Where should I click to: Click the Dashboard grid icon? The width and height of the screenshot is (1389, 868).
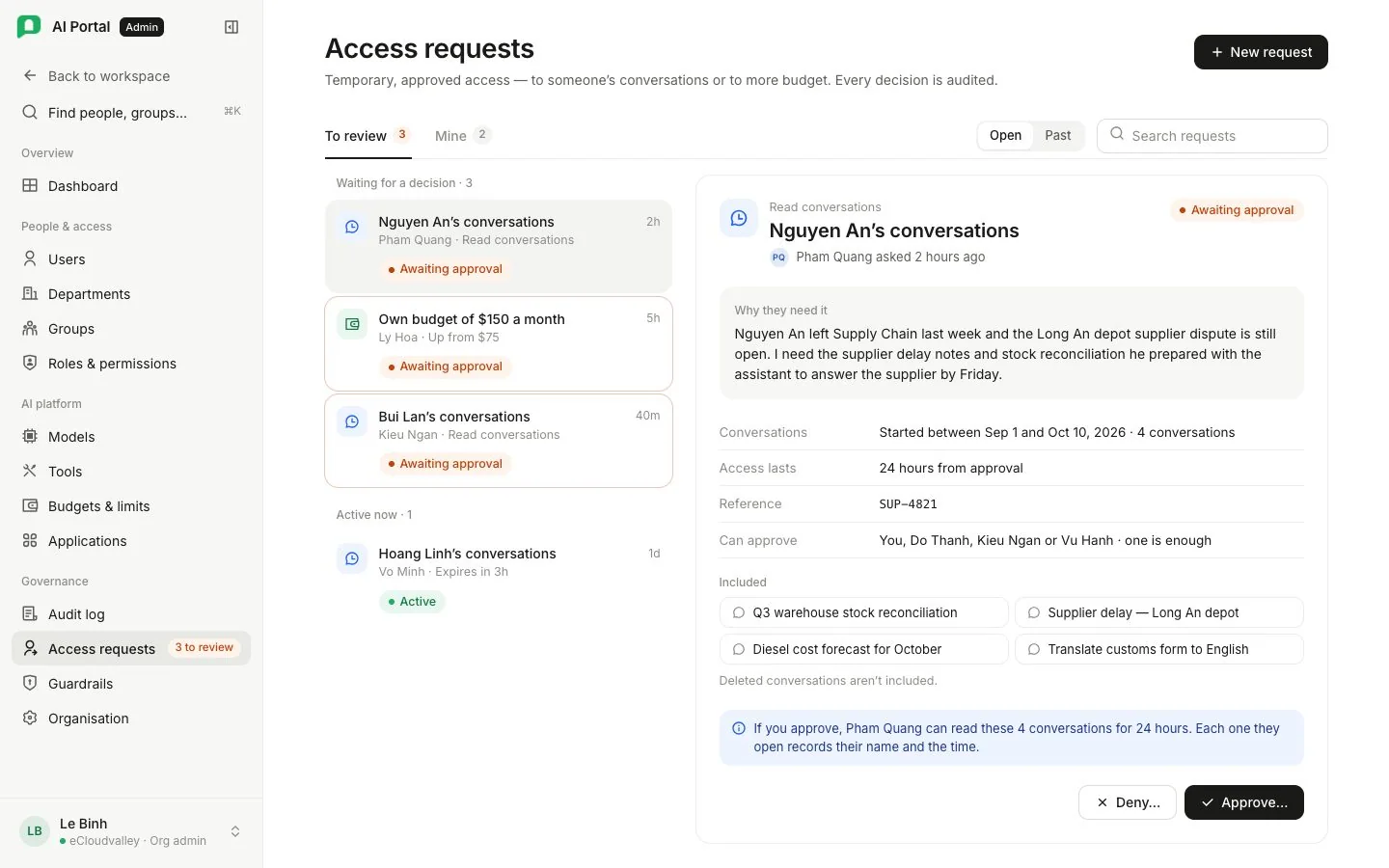30,186
